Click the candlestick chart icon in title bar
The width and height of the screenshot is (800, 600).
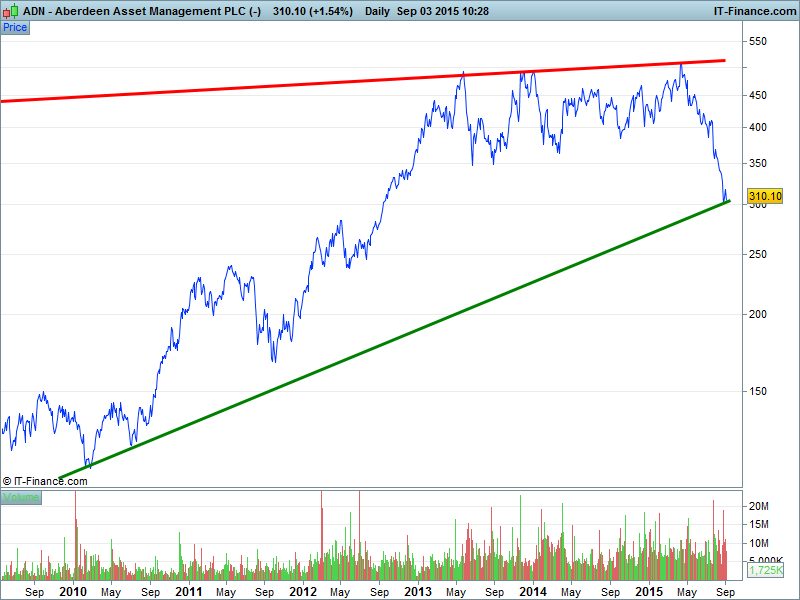(x=11, y=10)
